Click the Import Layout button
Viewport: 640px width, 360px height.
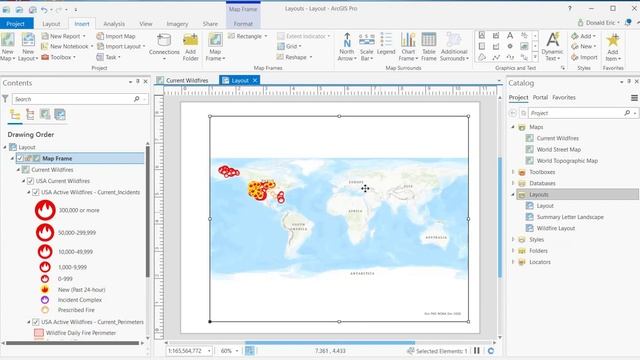pos(121,47)
